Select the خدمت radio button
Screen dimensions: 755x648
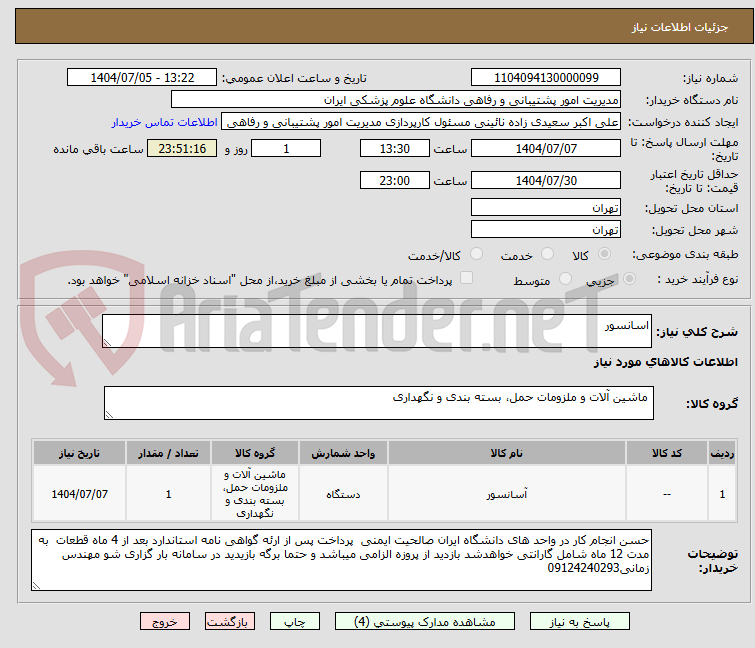coord(547,254)
